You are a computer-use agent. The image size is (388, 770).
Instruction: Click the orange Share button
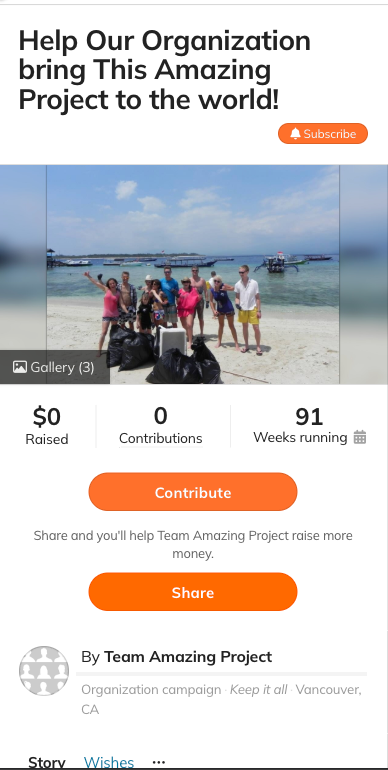click(x=193, y=592)
